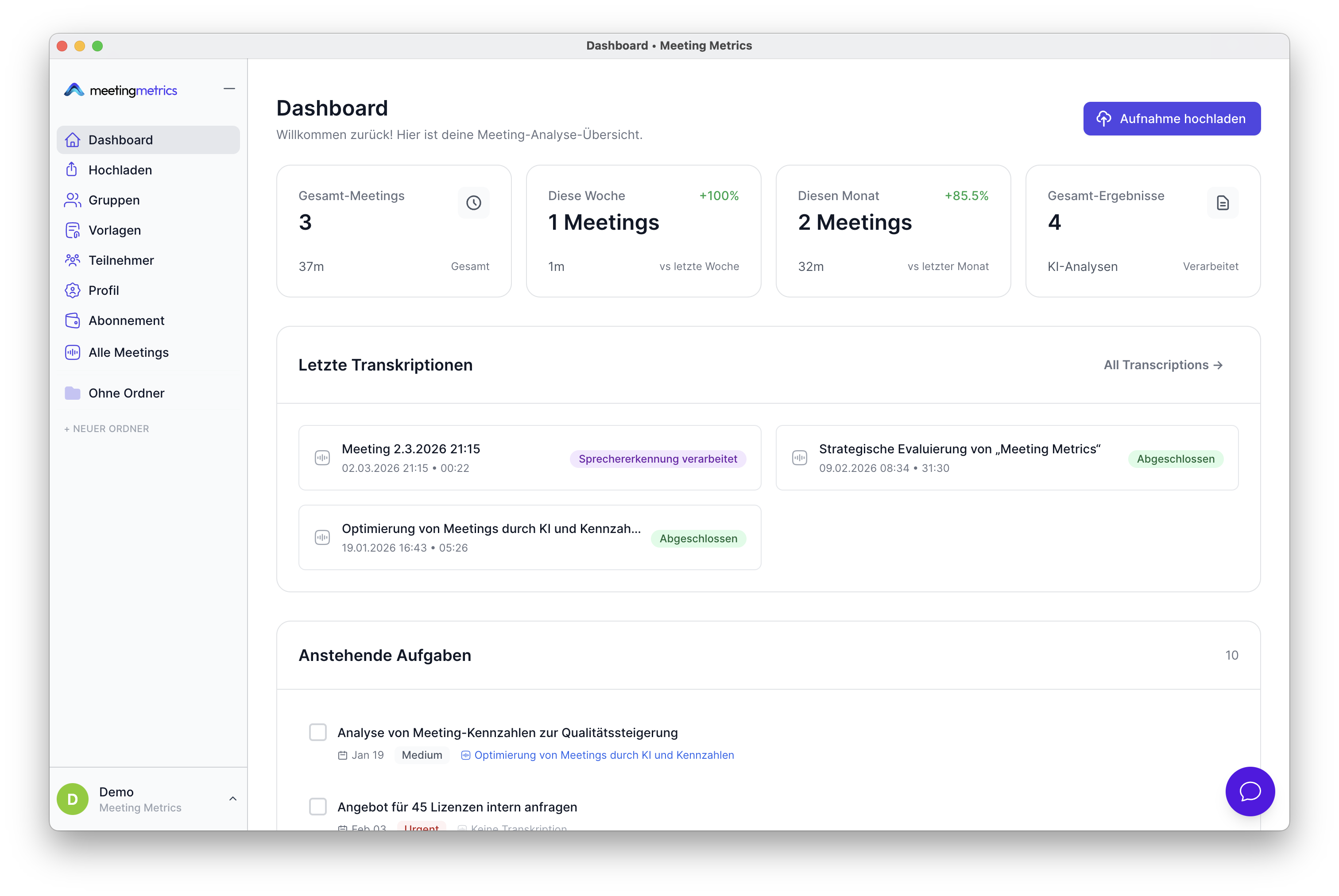
Task: Open the chat support bubble
Action: (1249, 792)
